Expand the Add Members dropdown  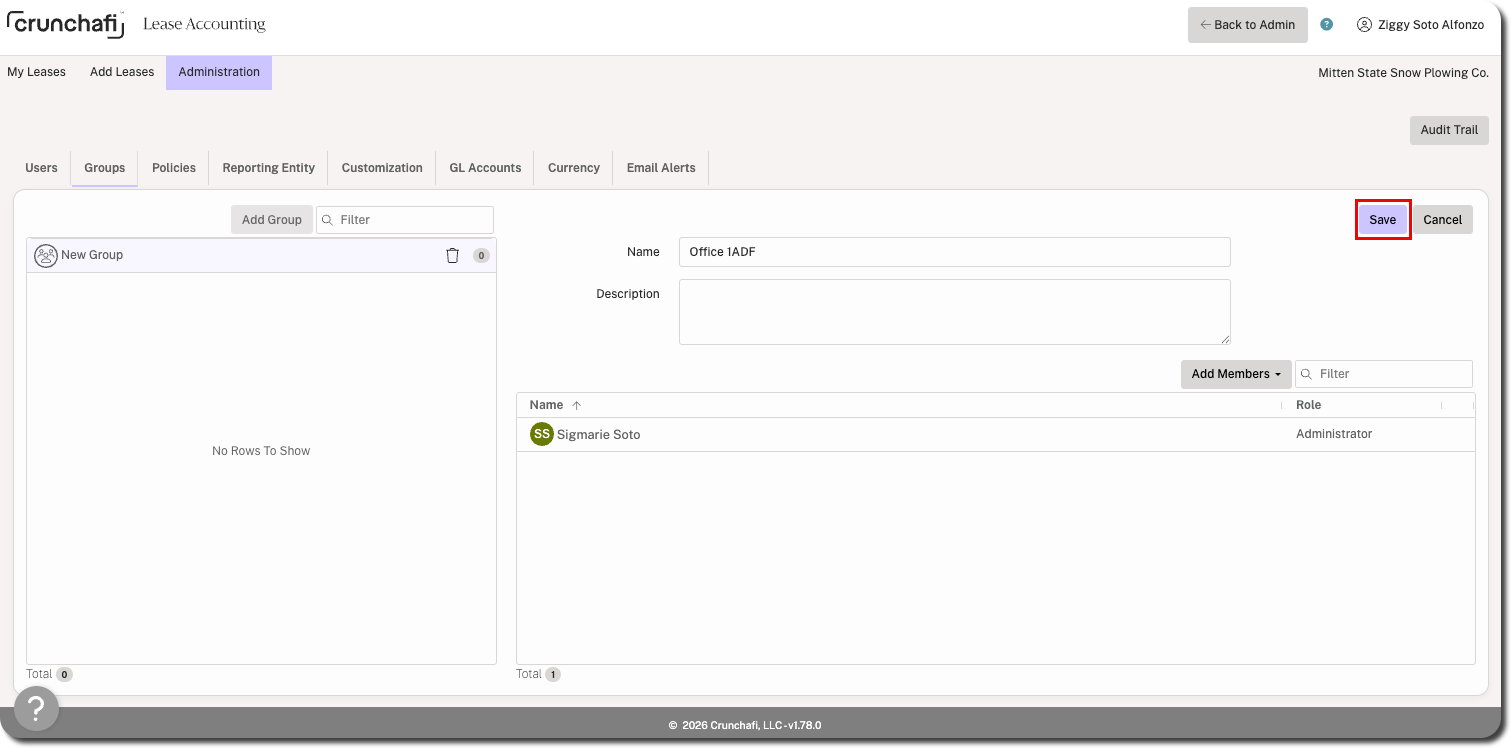coord(1236,374)
